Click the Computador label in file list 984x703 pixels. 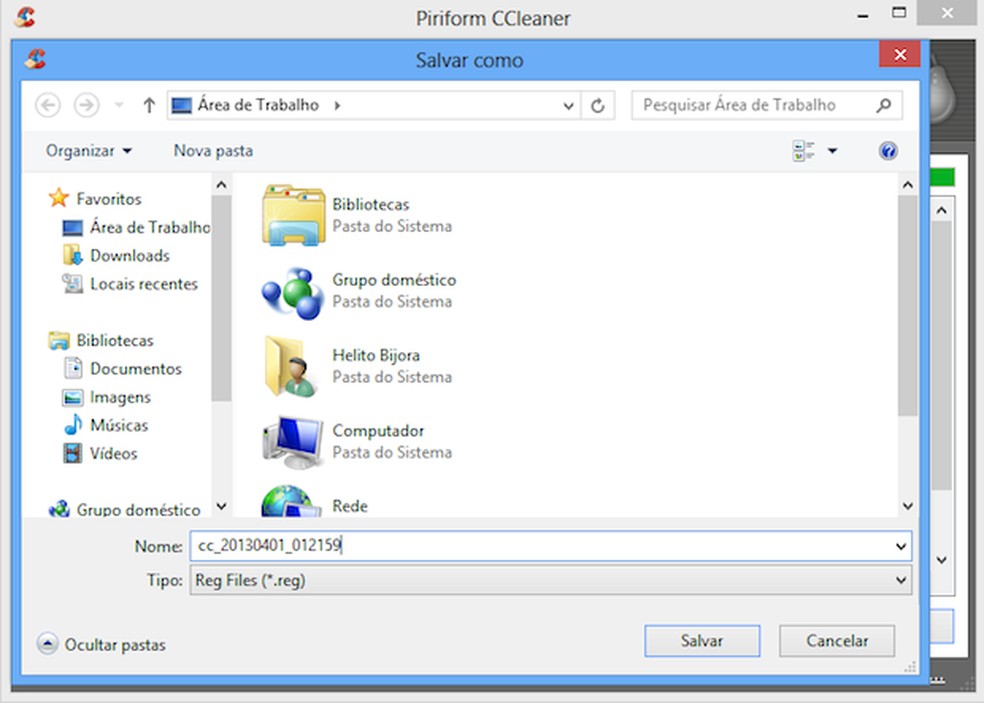point(378,431)
